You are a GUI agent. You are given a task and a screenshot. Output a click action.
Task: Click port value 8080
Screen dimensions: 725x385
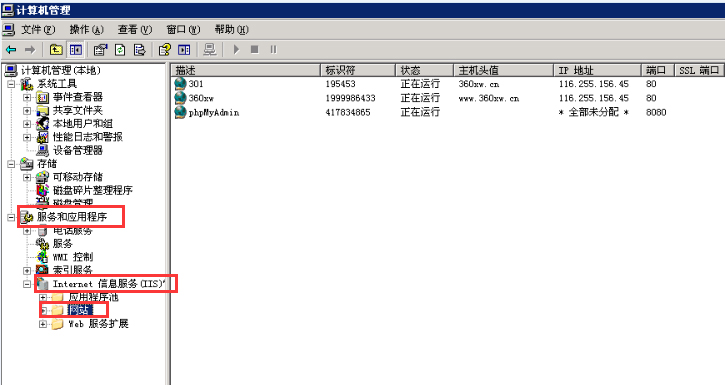tap(656, 112)
